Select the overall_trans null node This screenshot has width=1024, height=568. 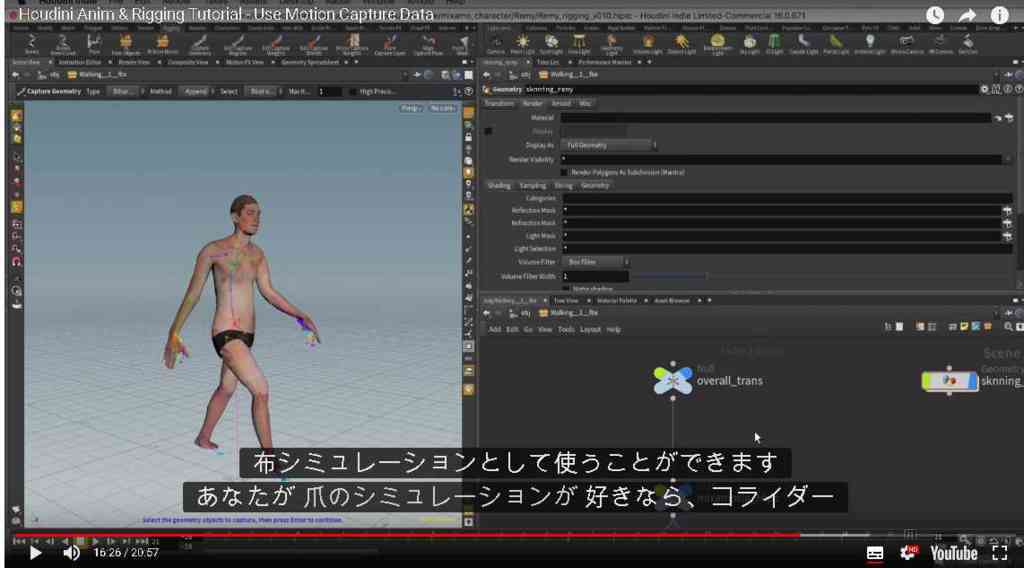[673, 380]
